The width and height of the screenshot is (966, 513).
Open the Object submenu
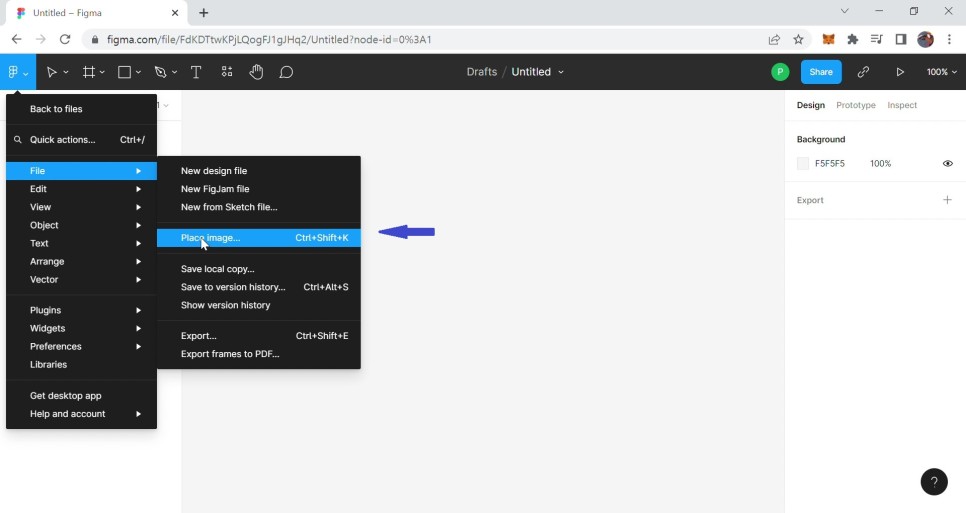(81, 225)
